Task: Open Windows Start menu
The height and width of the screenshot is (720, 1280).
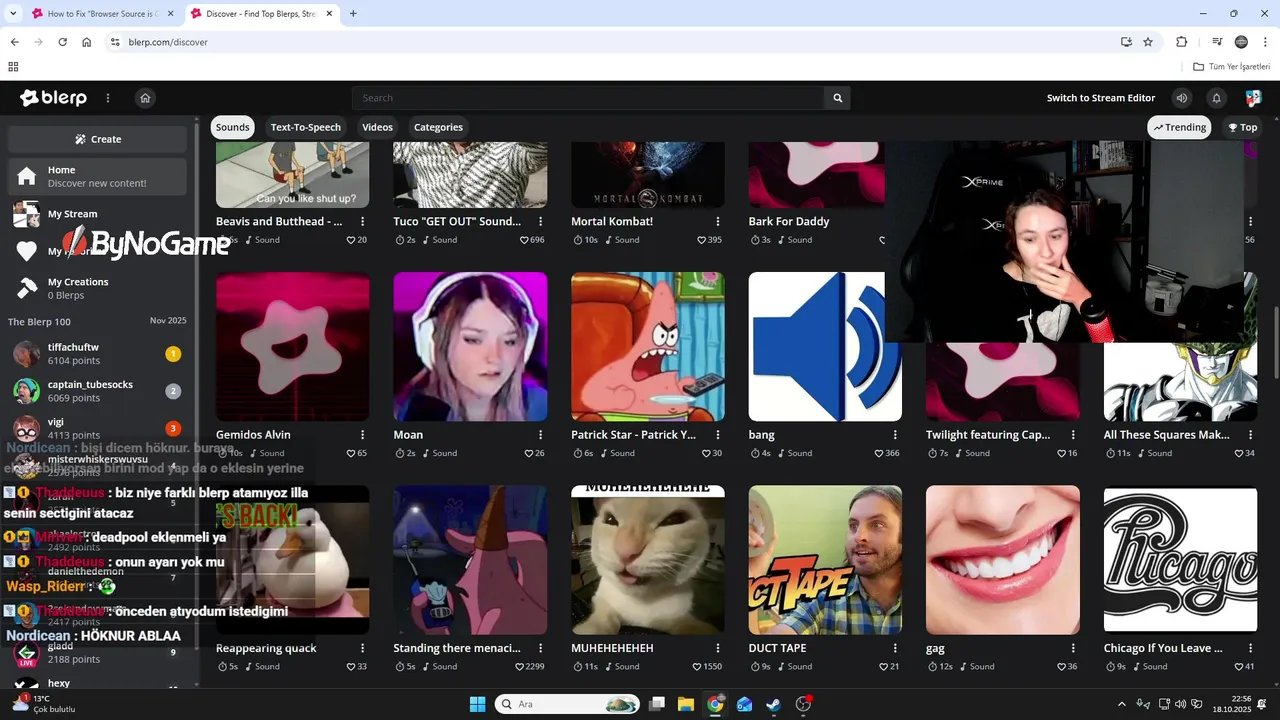Action: [477, 704]
